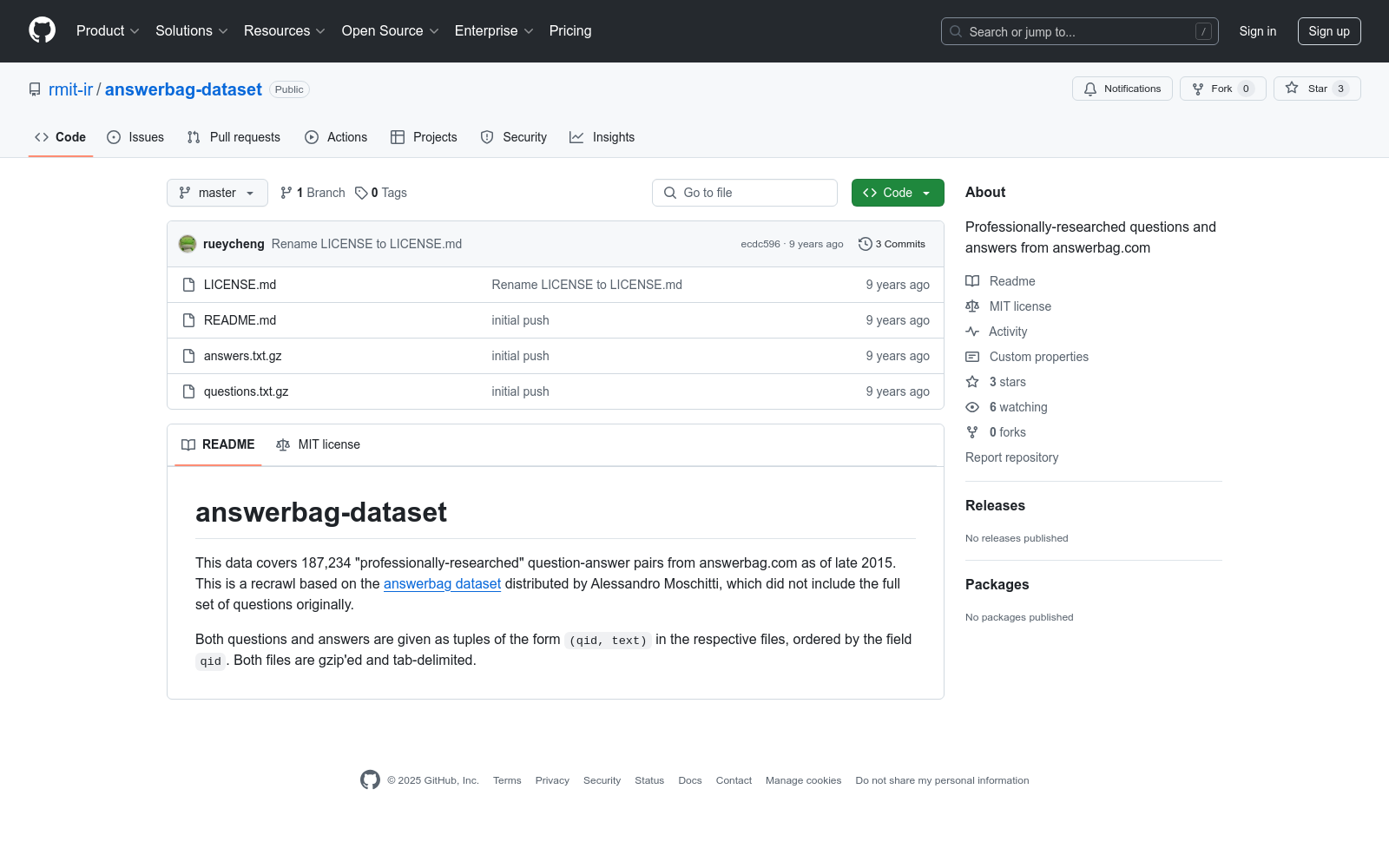Click the Go to file search box
The image size is (1389, 868).
tap(745, 193)
